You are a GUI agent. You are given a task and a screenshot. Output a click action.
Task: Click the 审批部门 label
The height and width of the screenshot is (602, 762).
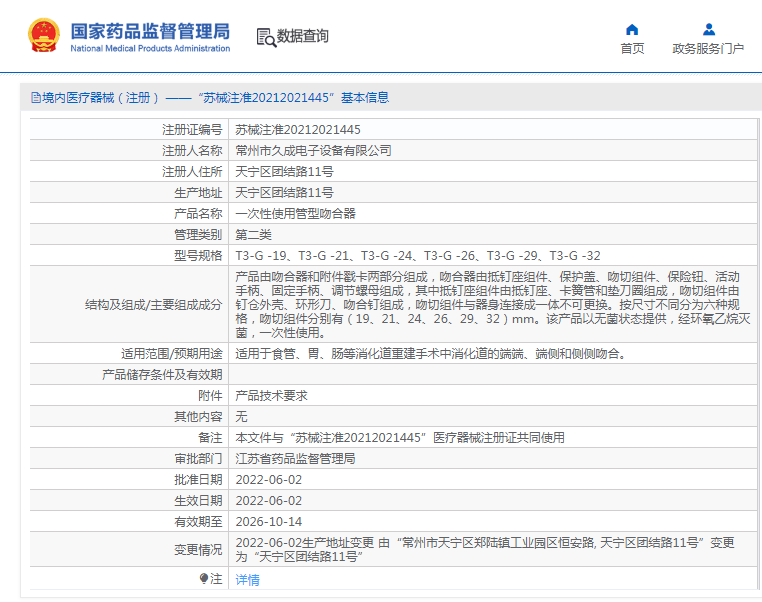click(198, 458)
